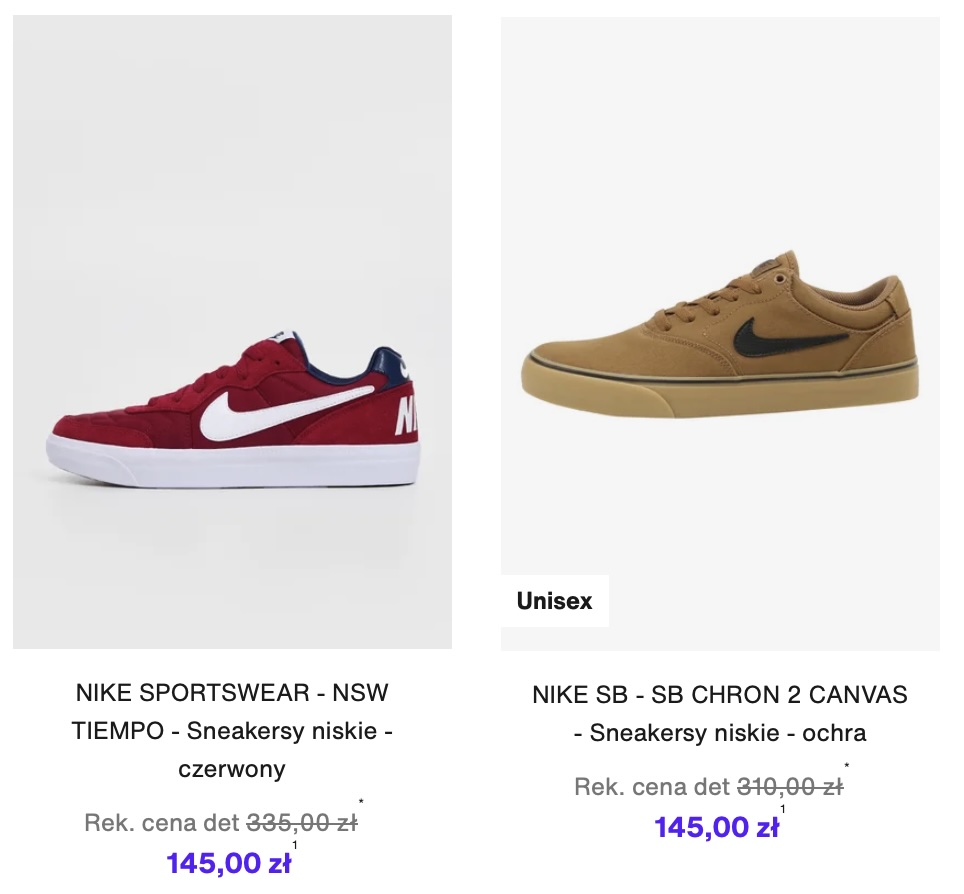Open the ochre SB Chron 2 product photo
This screenshot has height=894, width=964.
pyautogui.click(x=720, y=200)
